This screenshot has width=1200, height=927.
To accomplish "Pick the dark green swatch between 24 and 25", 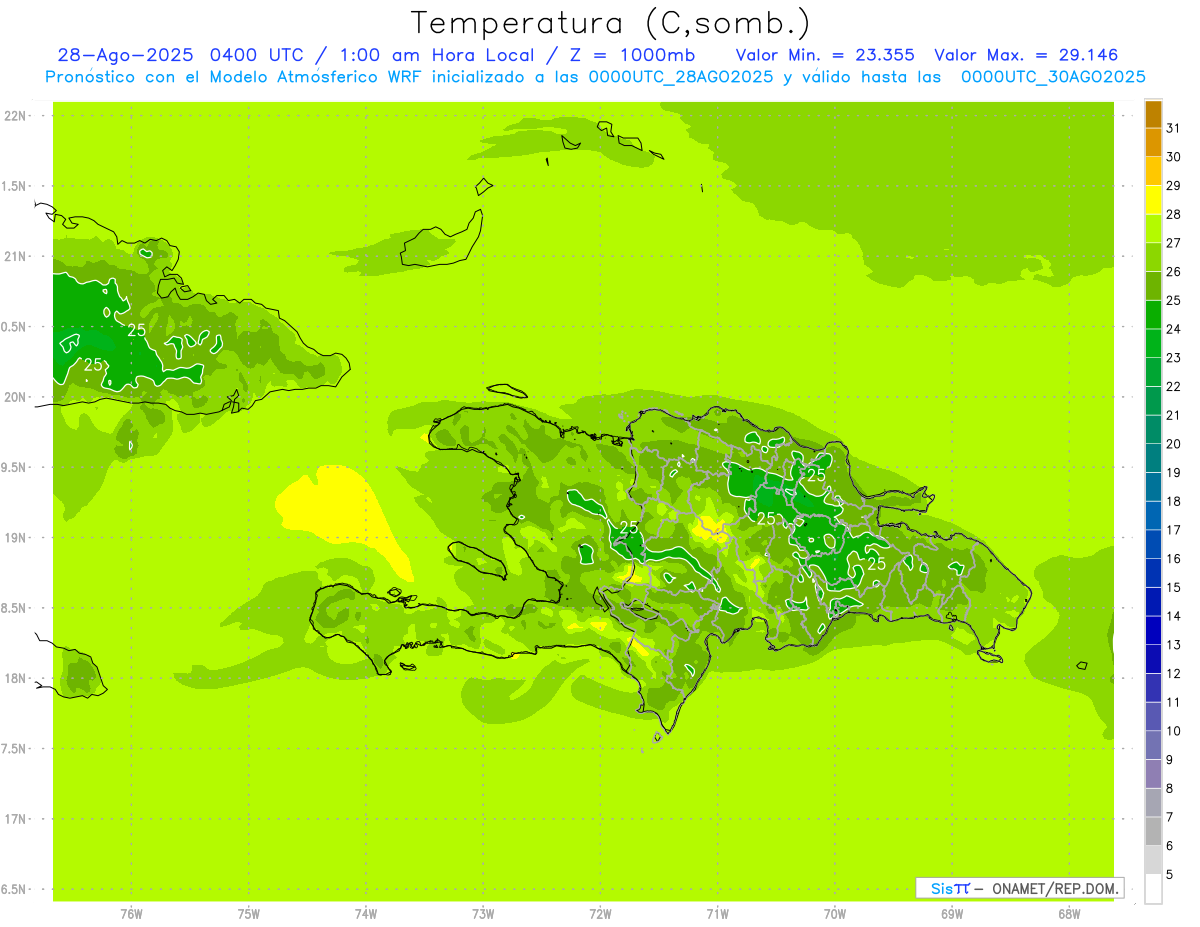I will [1153, 315].
